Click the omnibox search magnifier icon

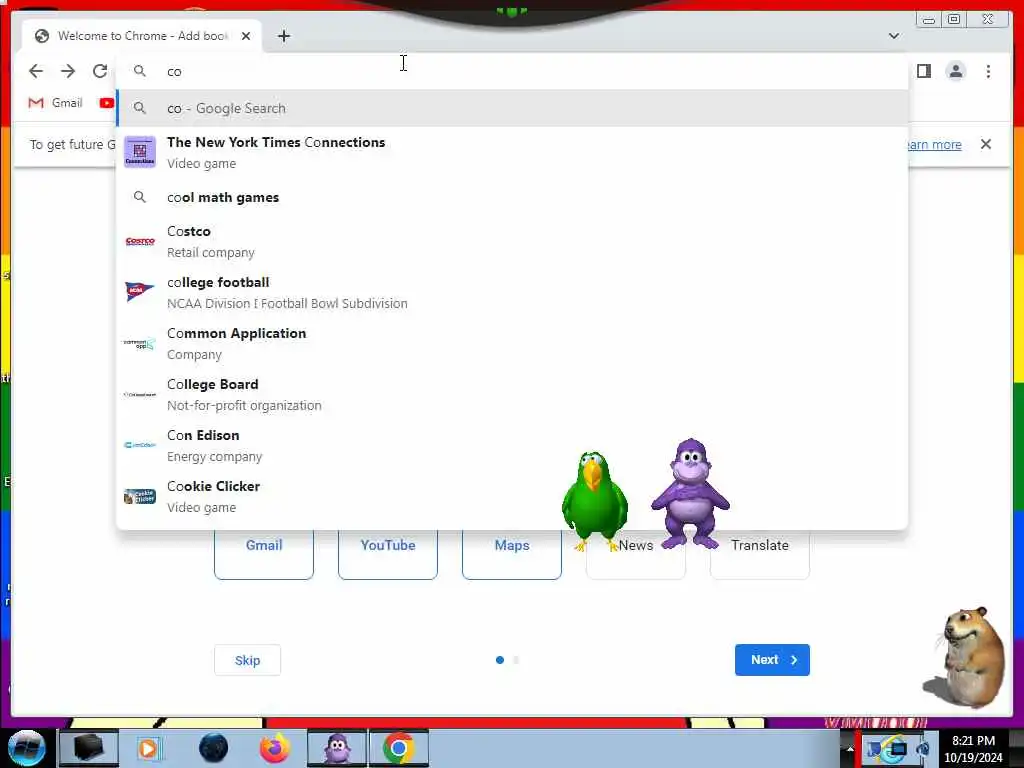pos(139,71)
